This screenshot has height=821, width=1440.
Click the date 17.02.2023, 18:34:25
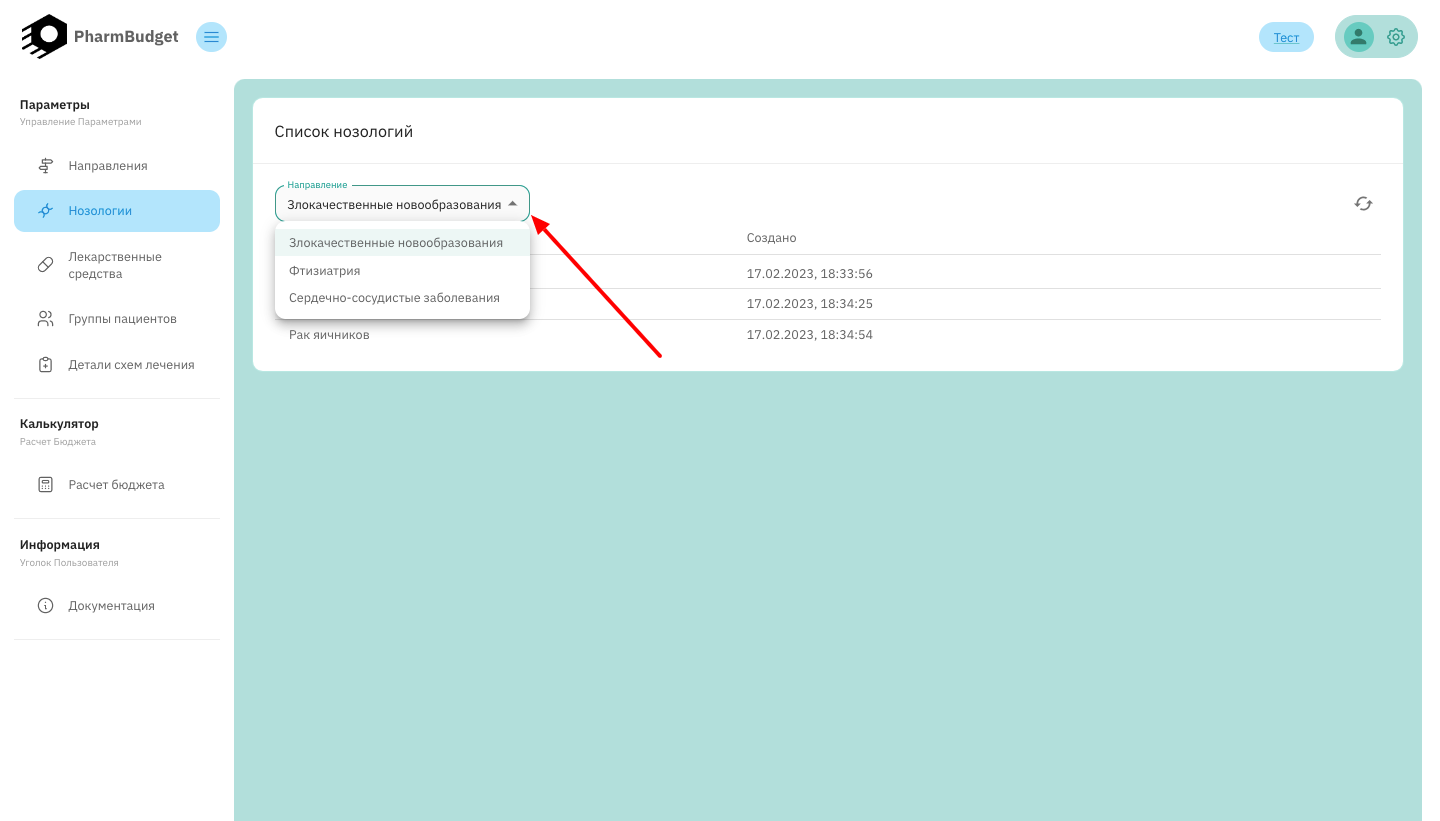810,304
